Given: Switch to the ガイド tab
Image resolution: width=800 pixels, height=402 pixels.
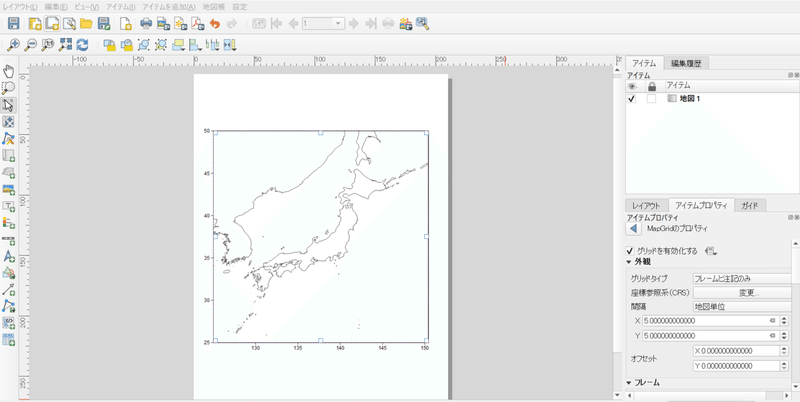Looking at the screenshot, I should (750, 206).
